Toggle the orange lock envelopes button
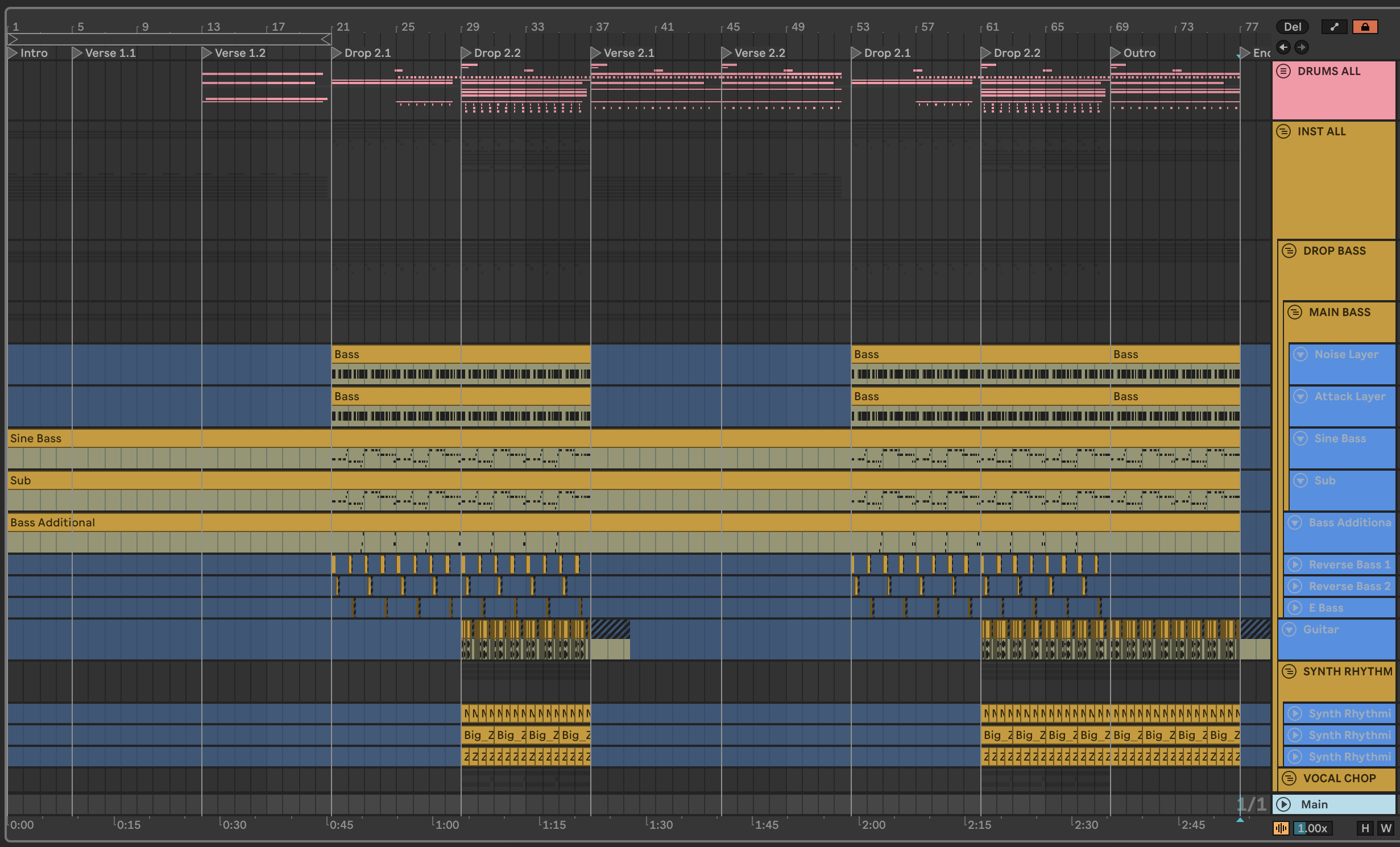The image size is (1400, 847). (1365, 27)
